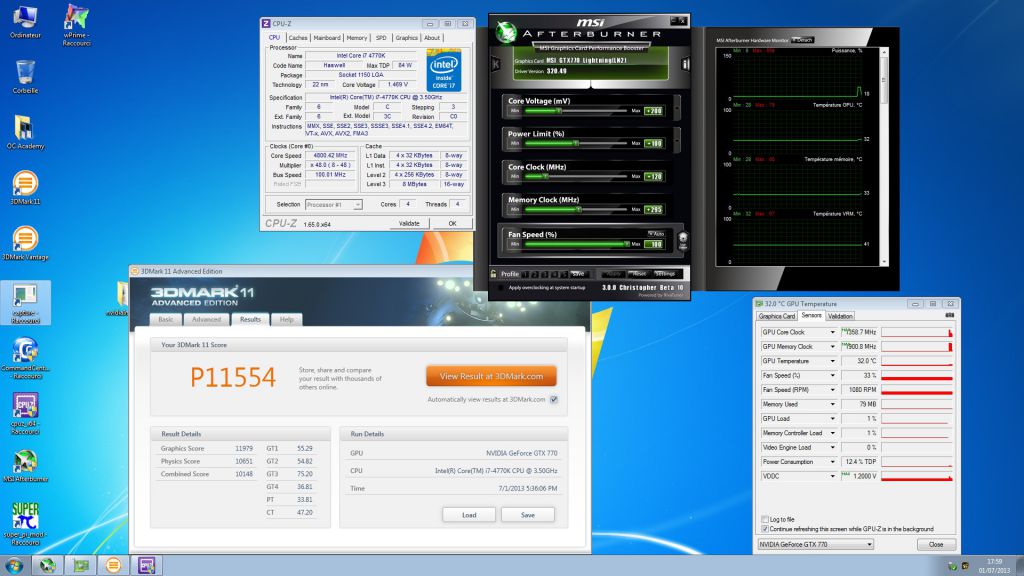Image resolution: width=1024 pixels, height=576 pixels.
Task: Enable Log to file in GPU-Z
Action: click(765, 520)
